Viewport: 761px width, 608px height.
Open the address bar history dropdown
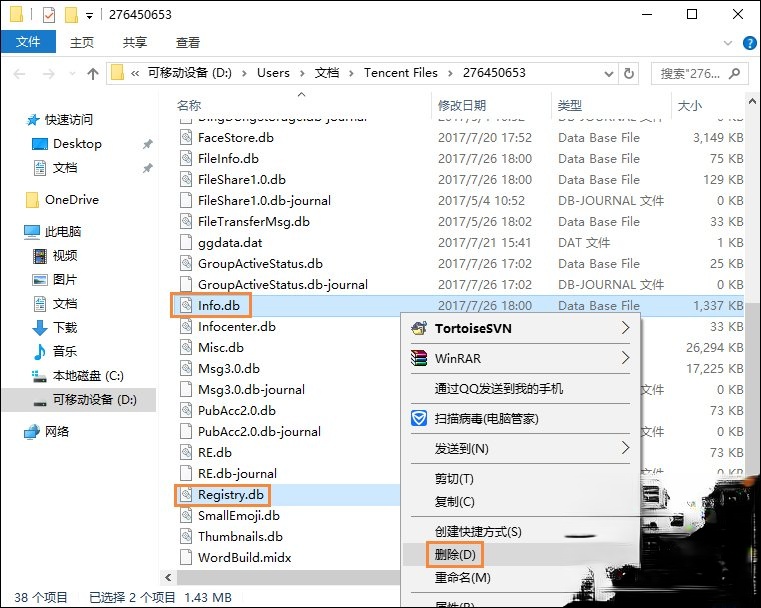click(609, 74)
